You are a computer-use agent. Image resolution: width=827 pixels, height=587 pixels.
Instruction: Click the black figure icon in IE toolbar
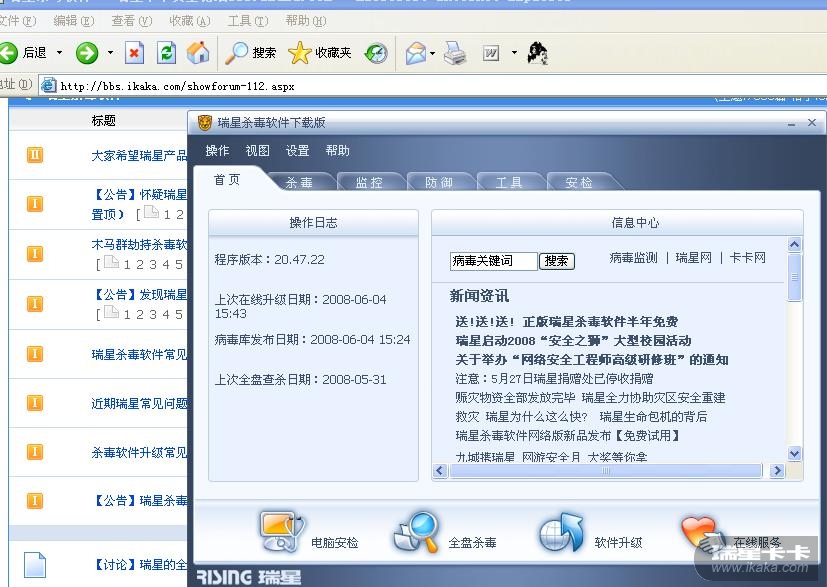click(x=537, y=53)
